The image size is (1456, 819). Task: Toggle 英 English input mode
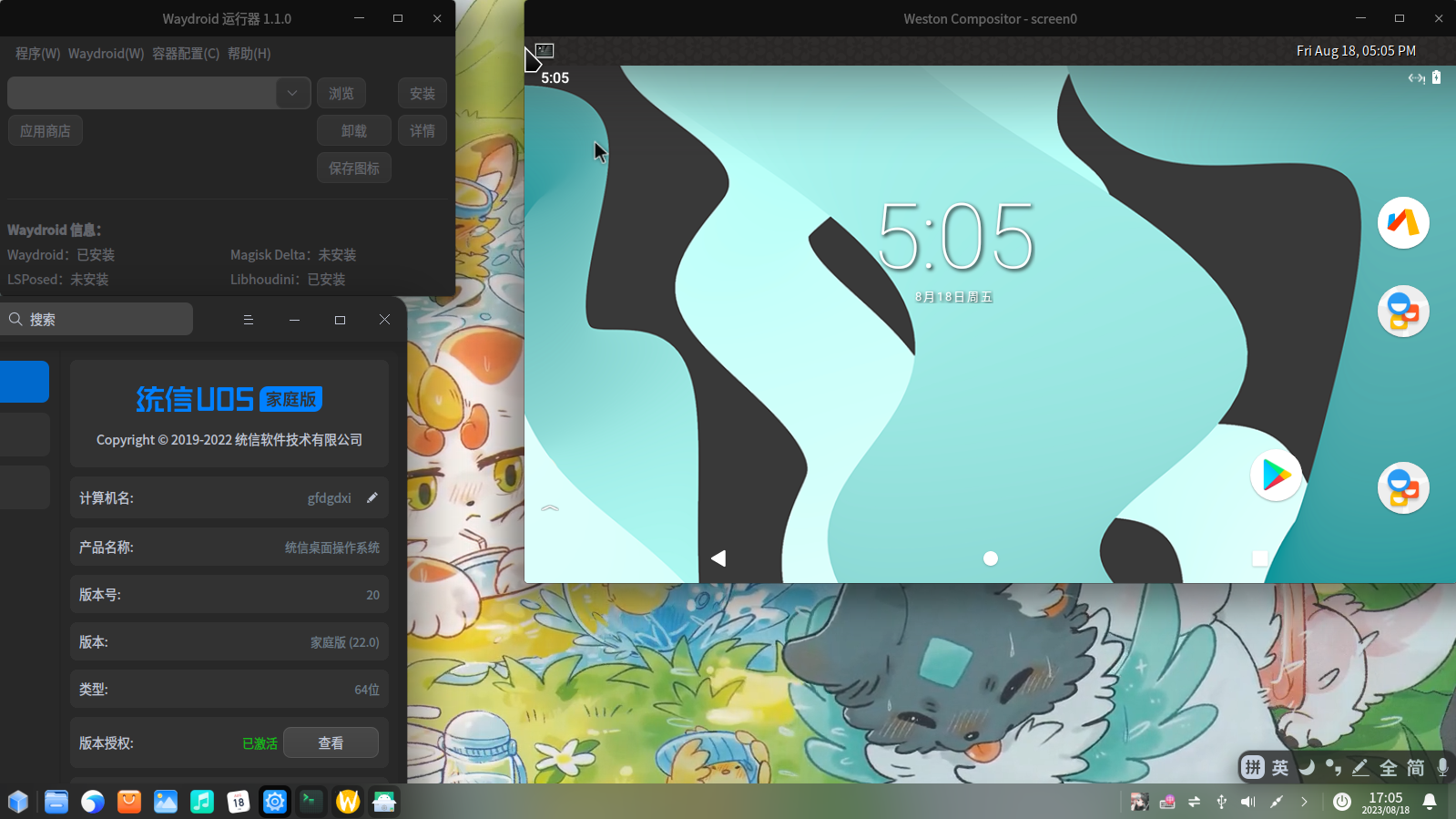click(1280, 767)
